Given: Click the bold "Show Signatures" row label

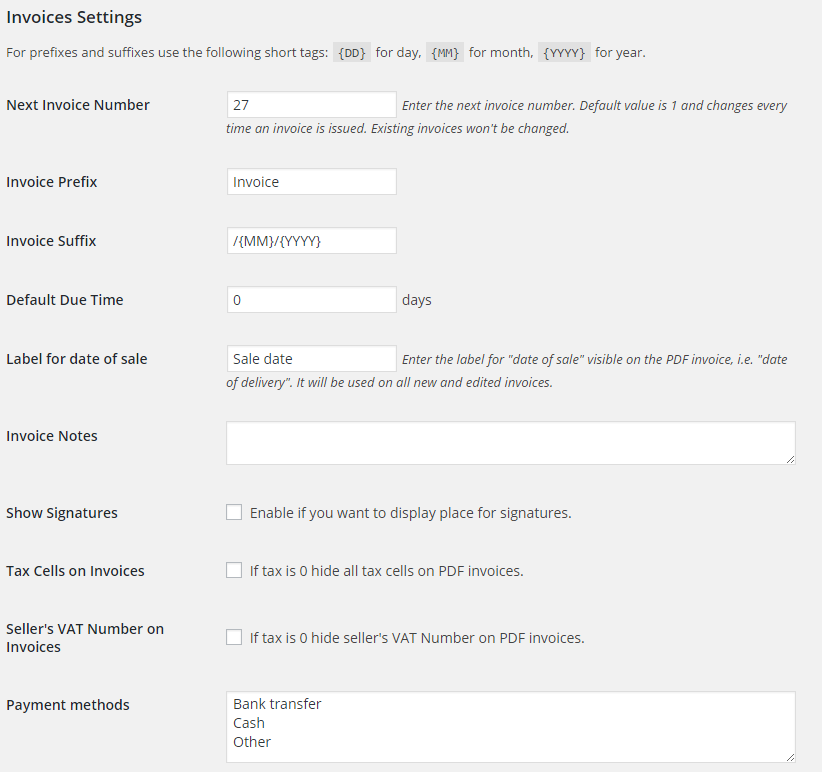Looking at the screenshot, I should [62, 513].
